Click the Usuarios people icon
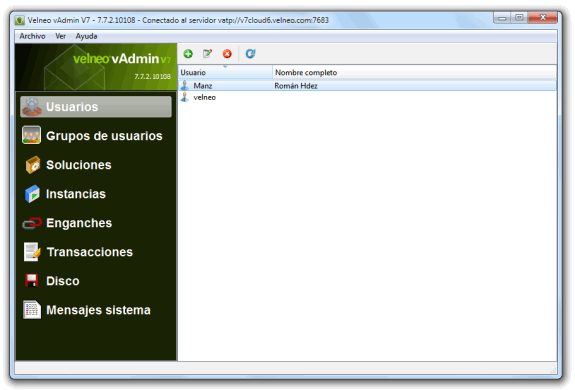The height and width of the screenshot is (390, 575). 32,107
